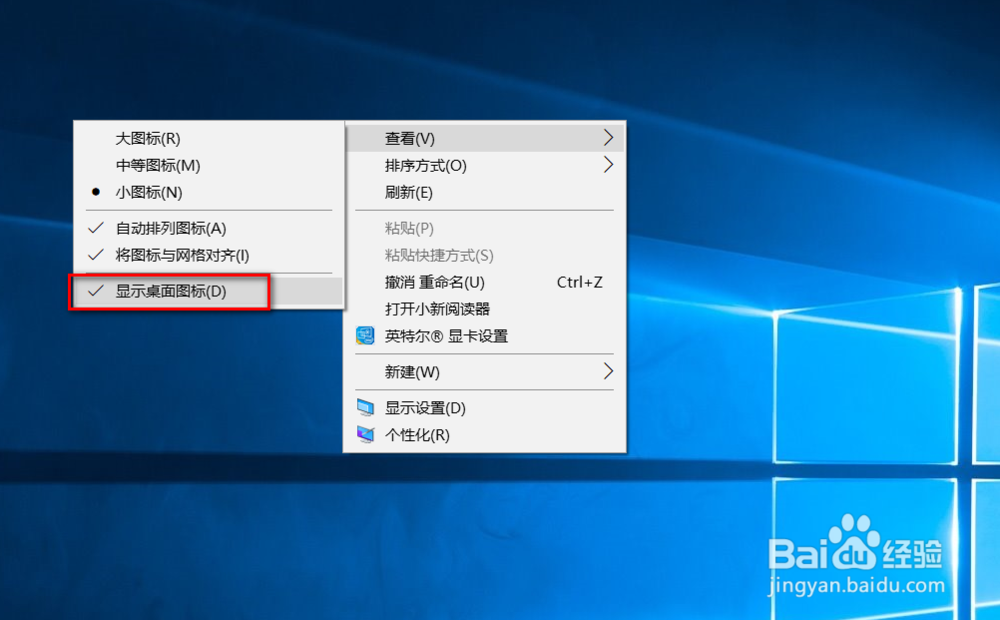This screenshot has height=620, width=1000.
Task: Open 英特尔® 显卡设置 graphics settings
Action: pos(484,336)
